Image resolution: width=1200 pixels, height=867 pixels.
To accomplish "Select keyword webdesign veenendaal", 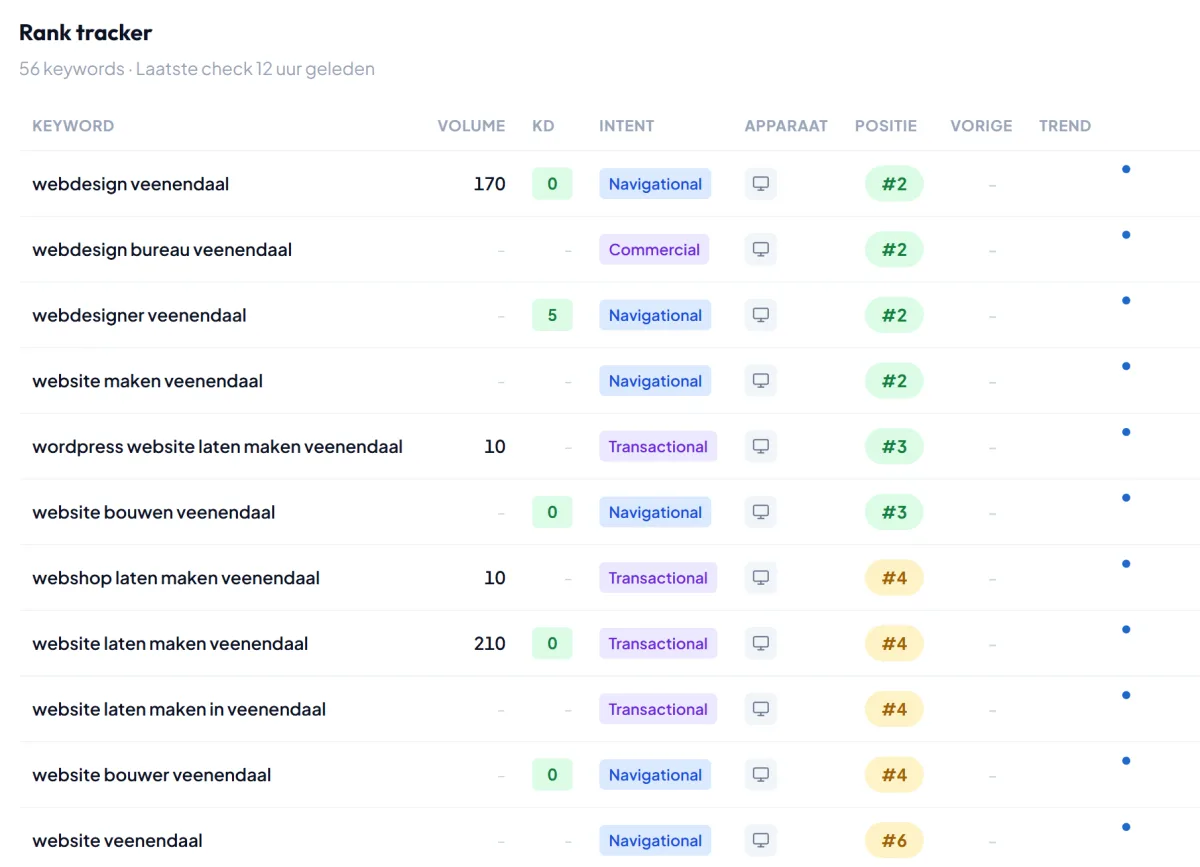I will point(131,184).
